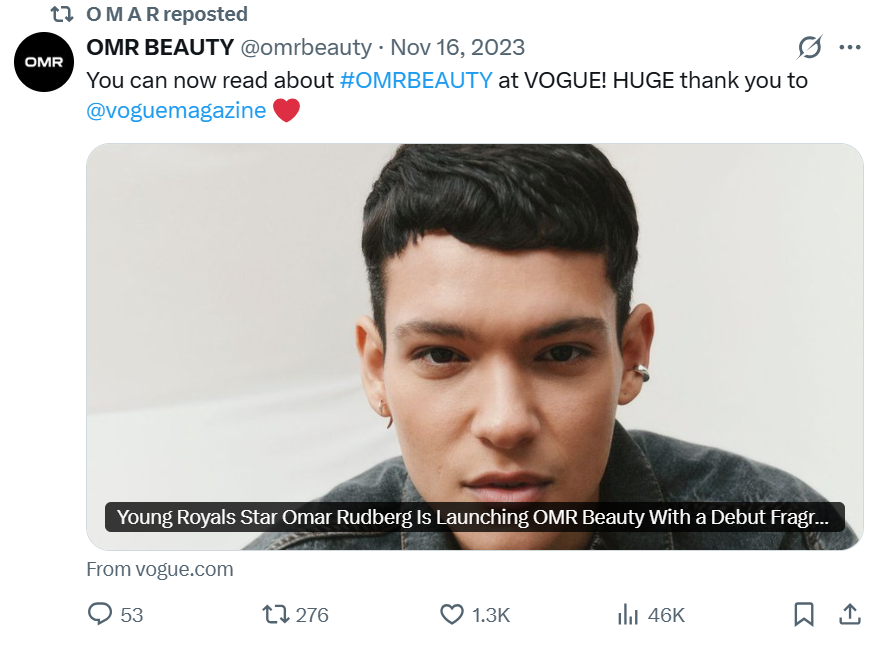Click the Nov 16, 2023 timestamp
Screen dimensions: 885x645
[457, 47]
